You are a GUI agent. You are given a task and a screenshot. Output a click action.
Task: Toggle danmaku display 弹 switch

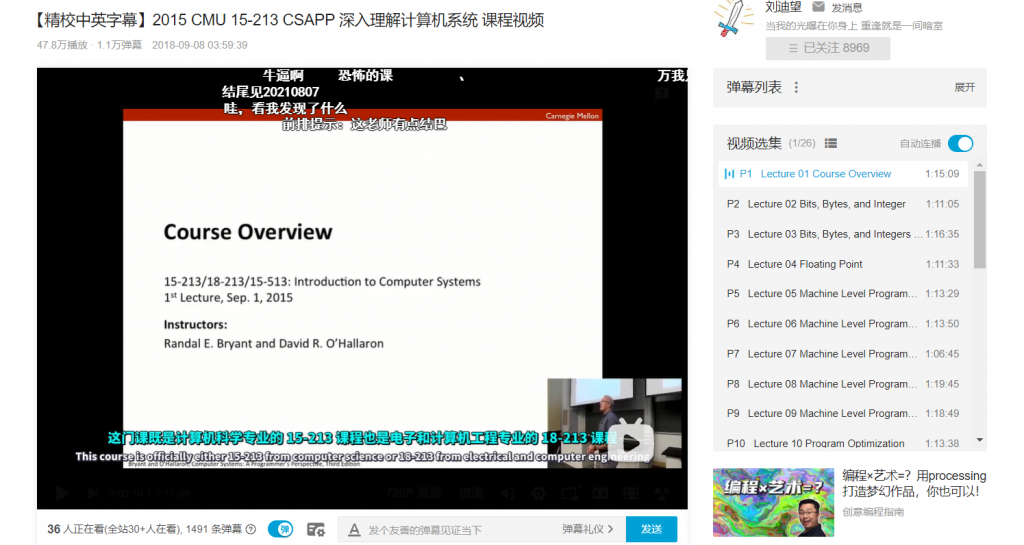[x=281, y=529]
